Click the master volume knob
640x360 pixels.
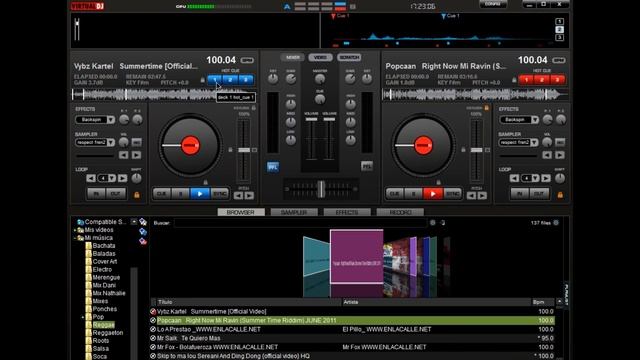click(320, 79)
